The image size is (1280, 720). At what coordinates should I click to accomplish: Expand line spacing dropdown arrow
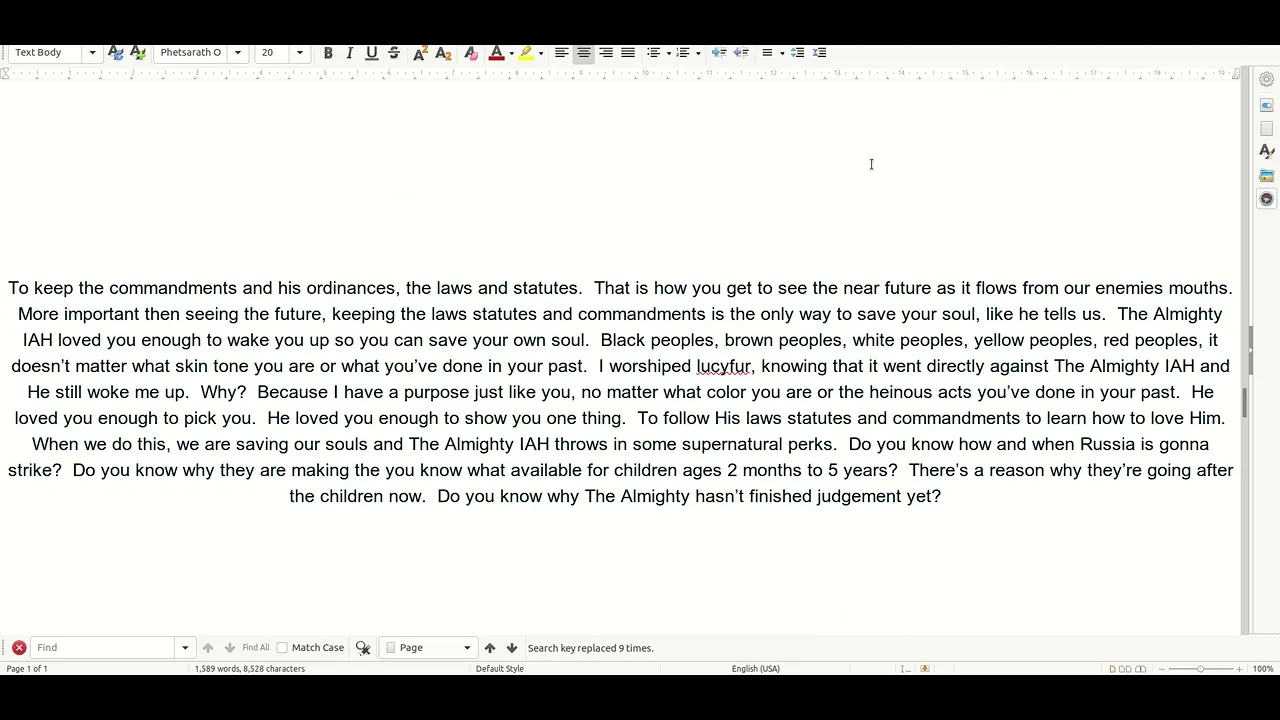point(782,53)
